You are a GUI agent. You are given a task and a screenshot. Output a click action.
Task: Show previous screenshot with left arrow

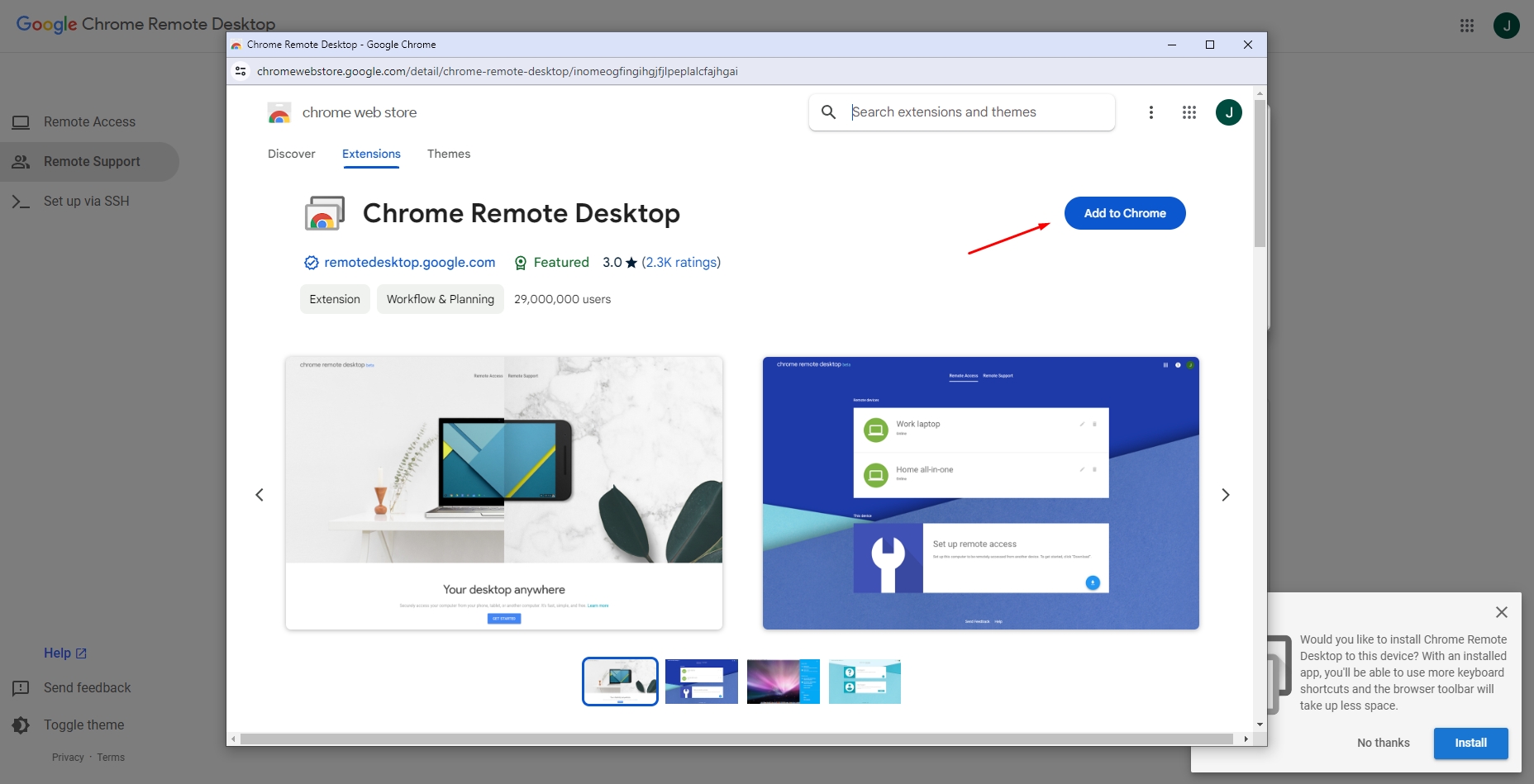click(260, 495)
